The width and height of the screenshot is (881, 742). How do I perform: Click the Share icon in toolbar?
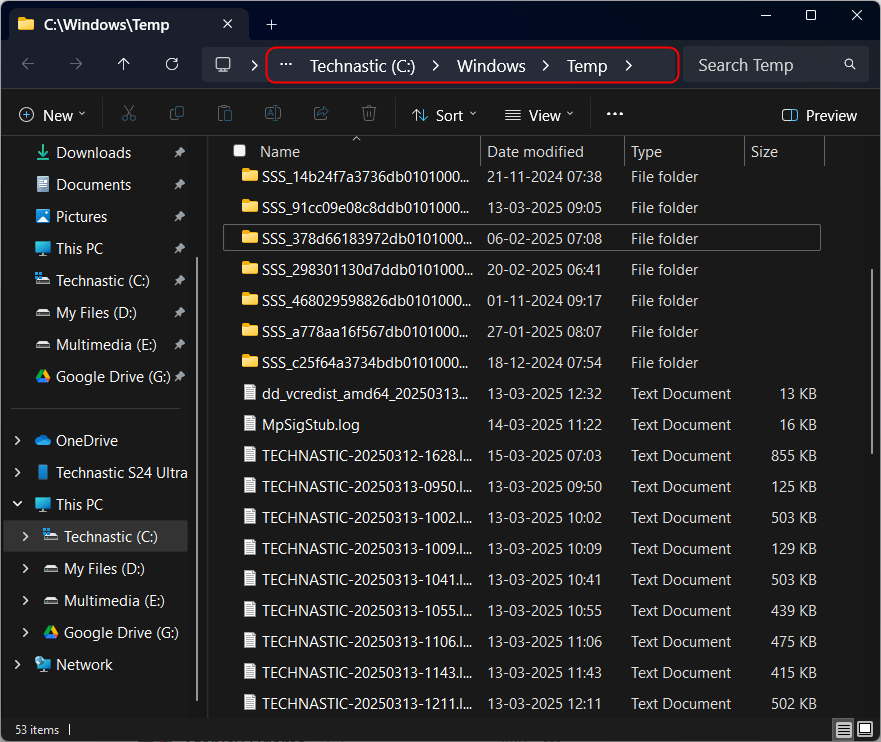tap(321, 115)
